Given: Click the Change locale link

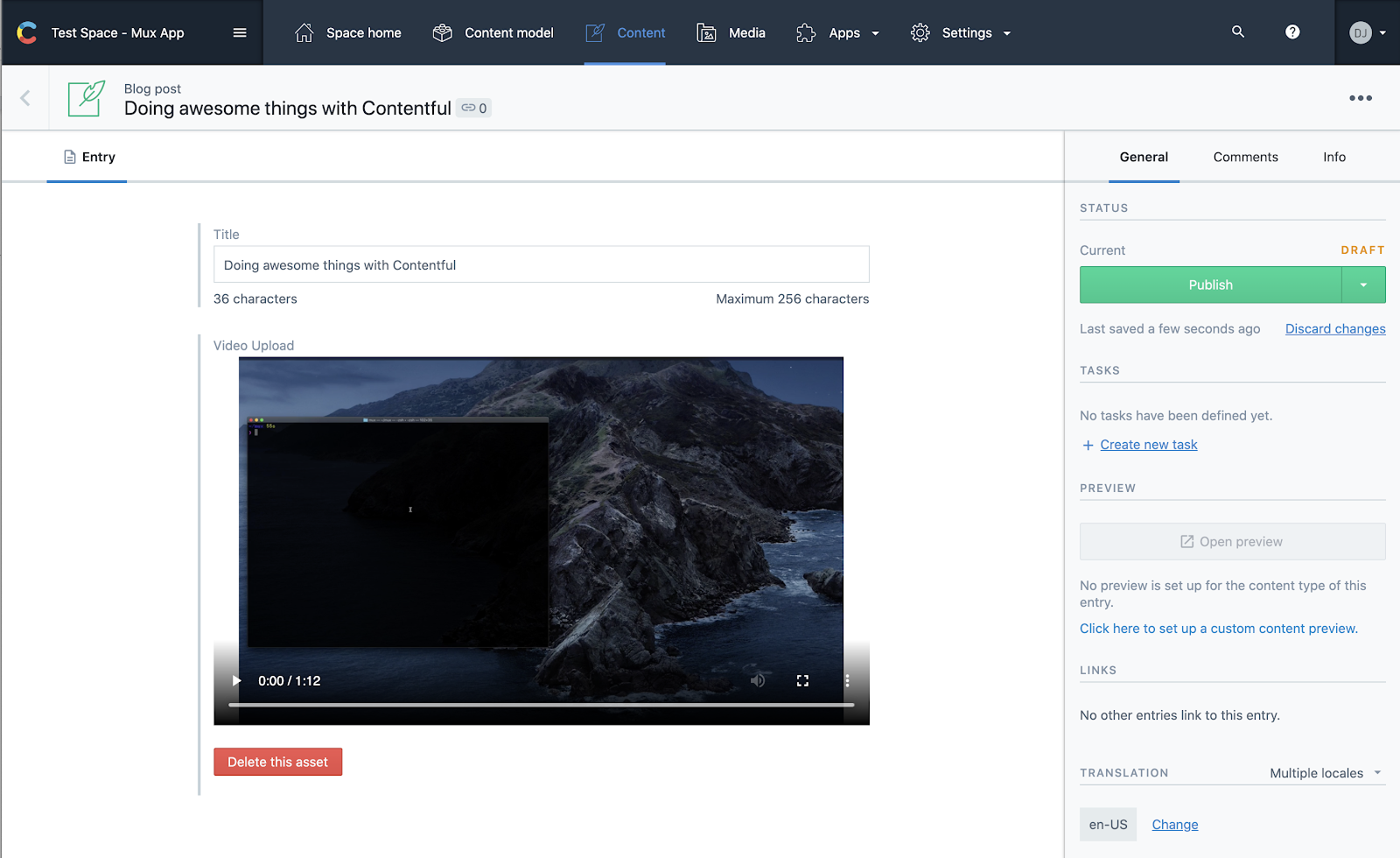Looking at the screenshot, I should click(x=1175, y=825).
